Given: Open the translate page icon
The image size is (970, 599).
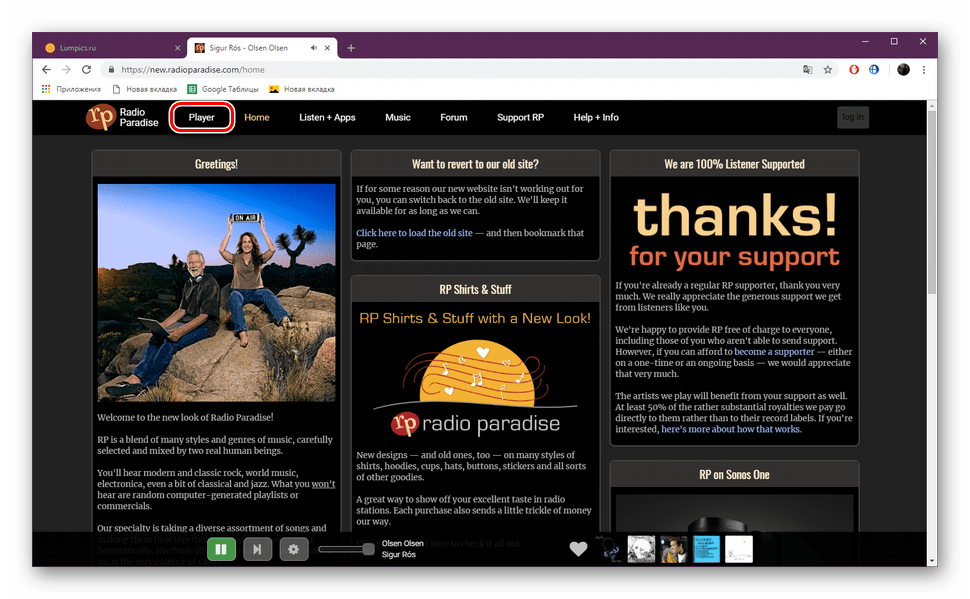Looking at the screenshot, I should point(807,70).
